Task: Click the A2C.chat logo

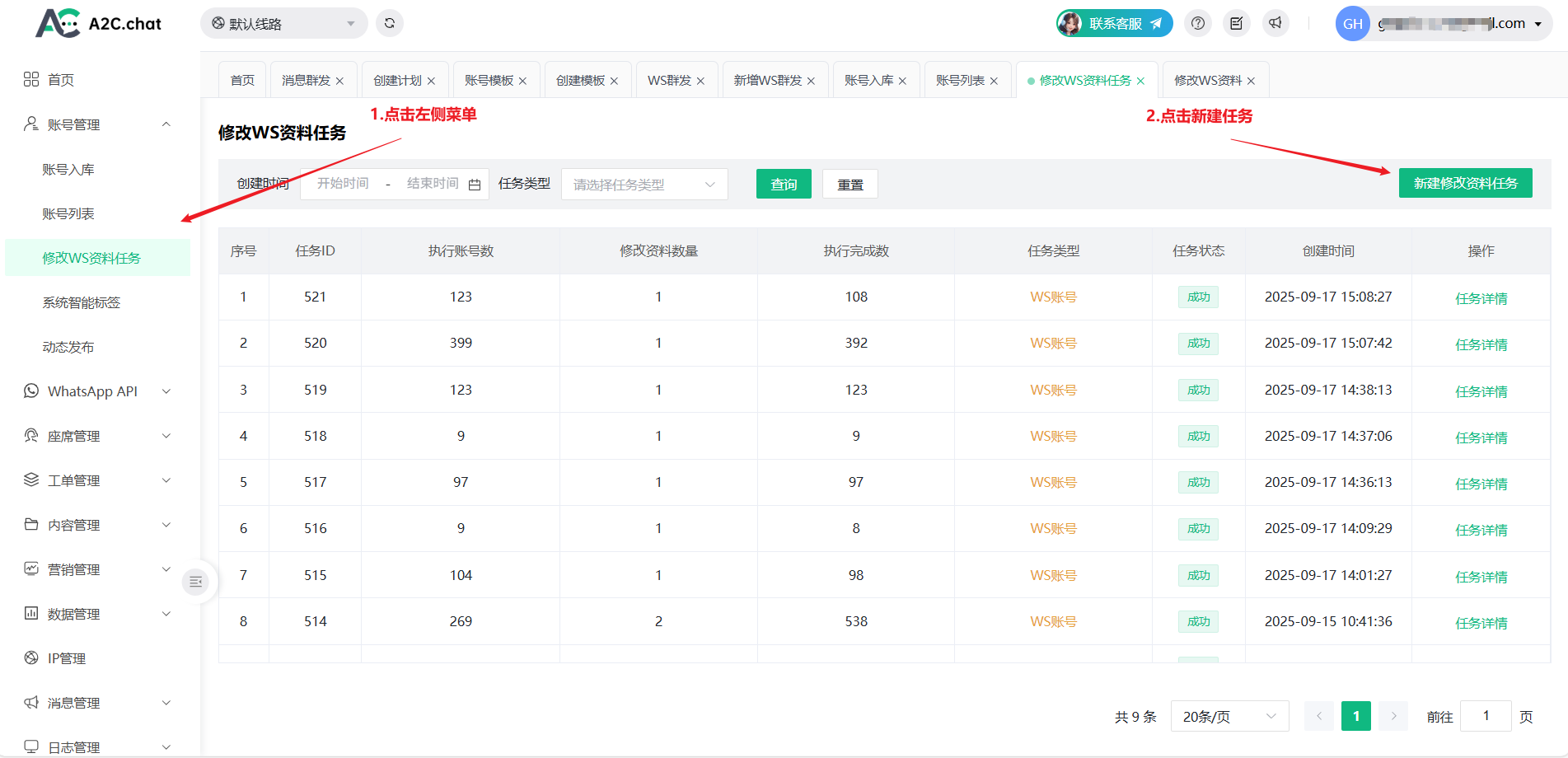Action: tap(99, 23)
